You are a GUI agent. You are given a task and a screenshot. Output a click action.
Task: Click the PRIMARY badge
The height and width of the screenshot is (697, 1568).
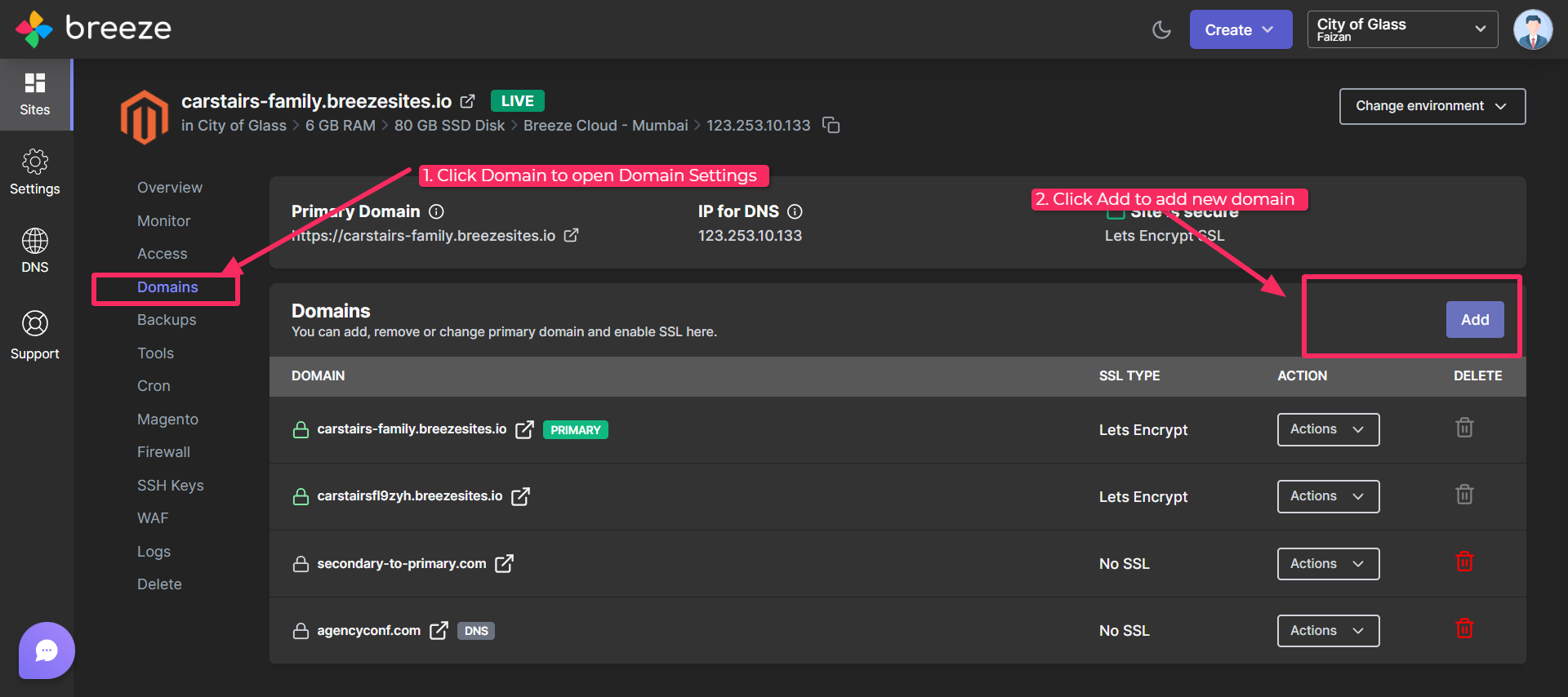pos(576,430)
